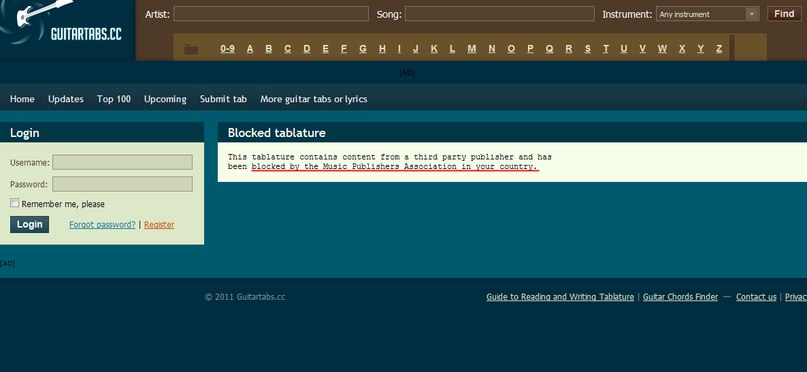Open the Contact us footer link
807x372 pixels.
point(756,297)
